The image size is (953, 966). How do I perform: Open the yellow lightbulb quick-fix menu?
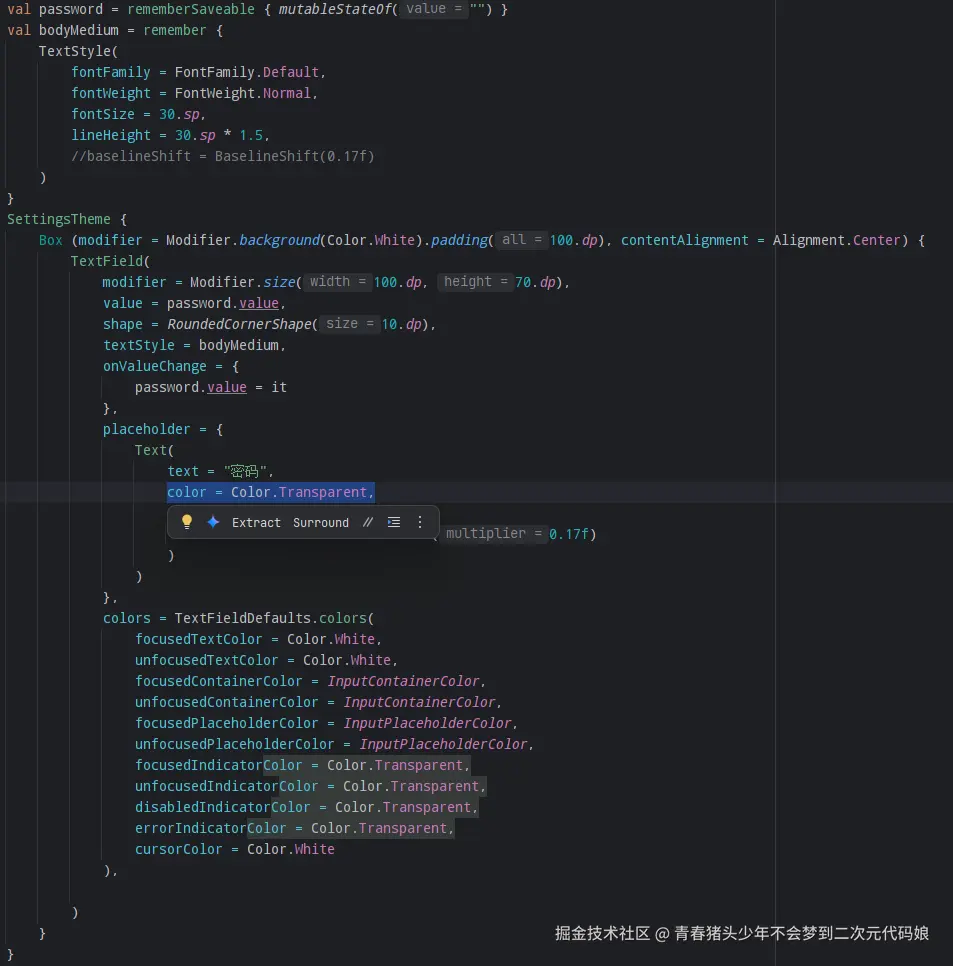click(187, 522)
